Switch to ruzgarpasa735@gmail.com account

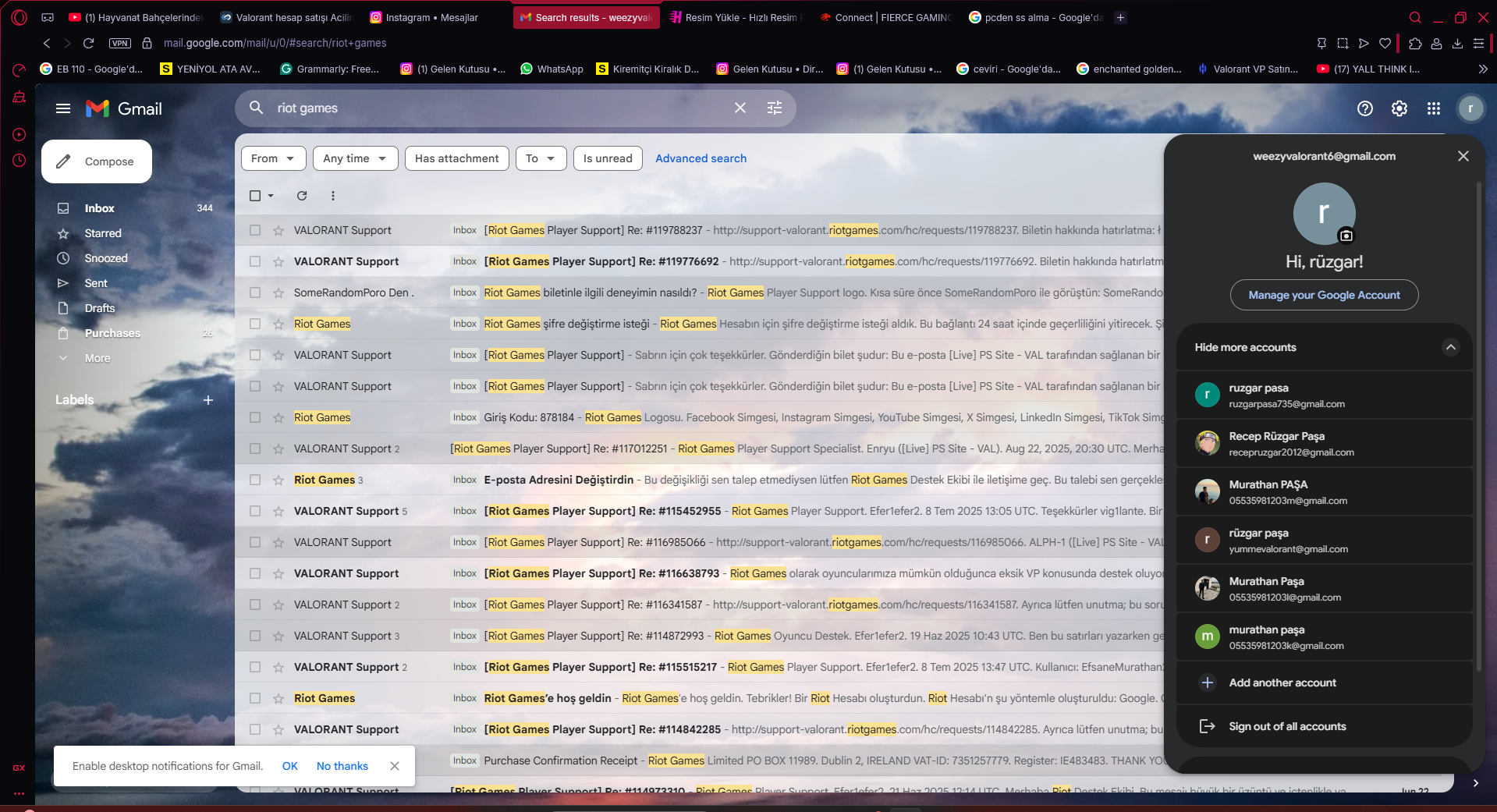click(1324, 395)
